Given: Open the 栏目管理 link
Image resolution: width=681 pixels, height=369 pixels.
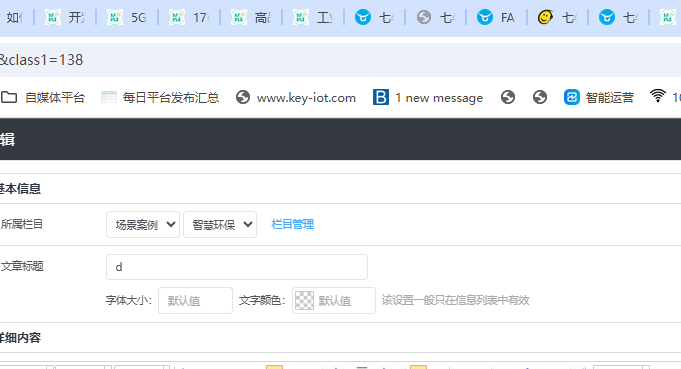Looking at the screenshot, I should (x=292, y=224).
